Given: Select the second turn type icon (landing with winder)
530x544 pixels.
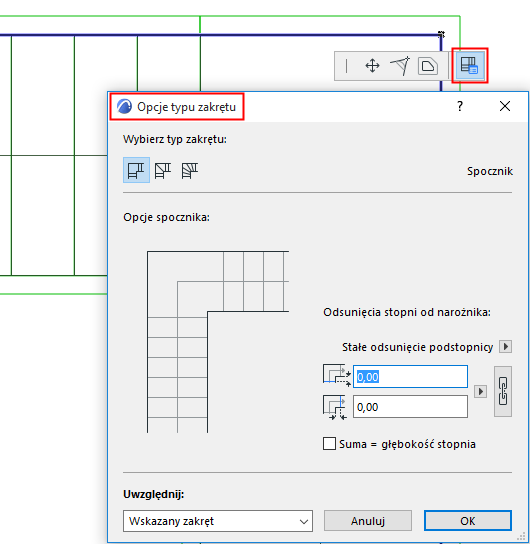Looking at the screenshot, I should (x=163, y=170).
